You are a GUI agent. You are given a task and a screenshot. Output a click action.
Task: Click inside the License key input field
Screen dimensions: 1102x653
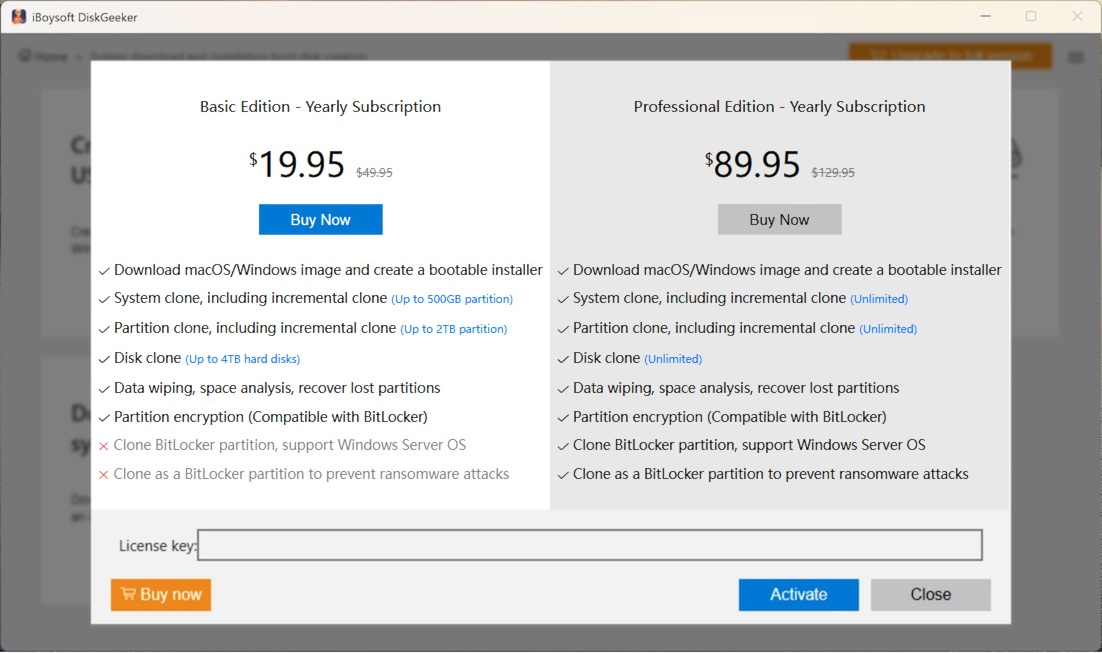590,545
